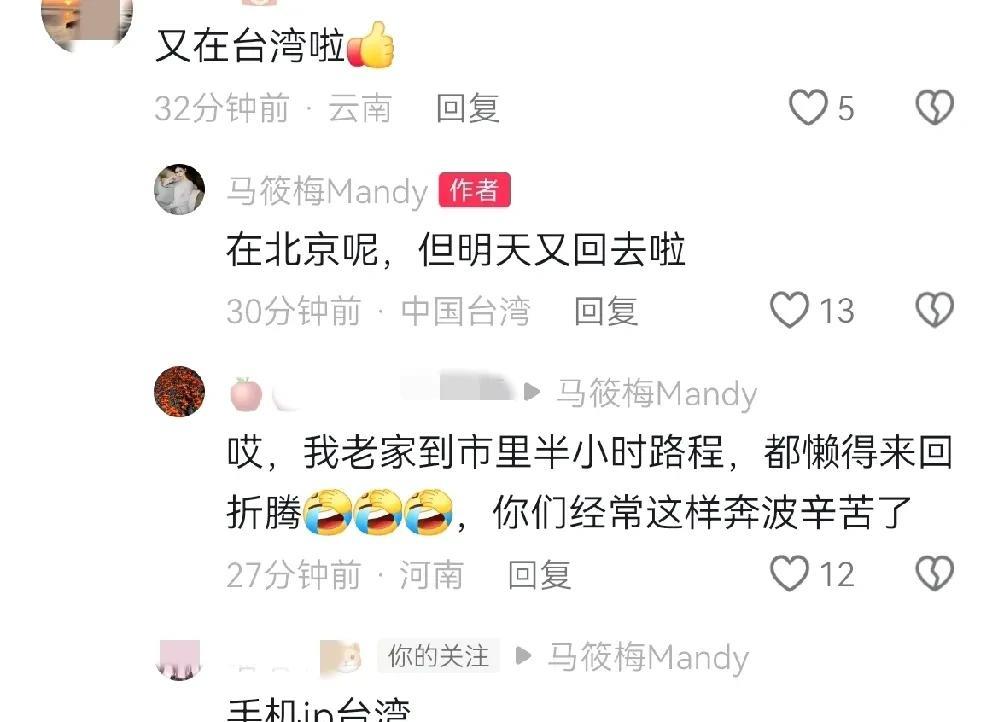Dislike the author's 在北京呢 reply
This screenshot has height=722, width=1004.
(x=935, y=310)
